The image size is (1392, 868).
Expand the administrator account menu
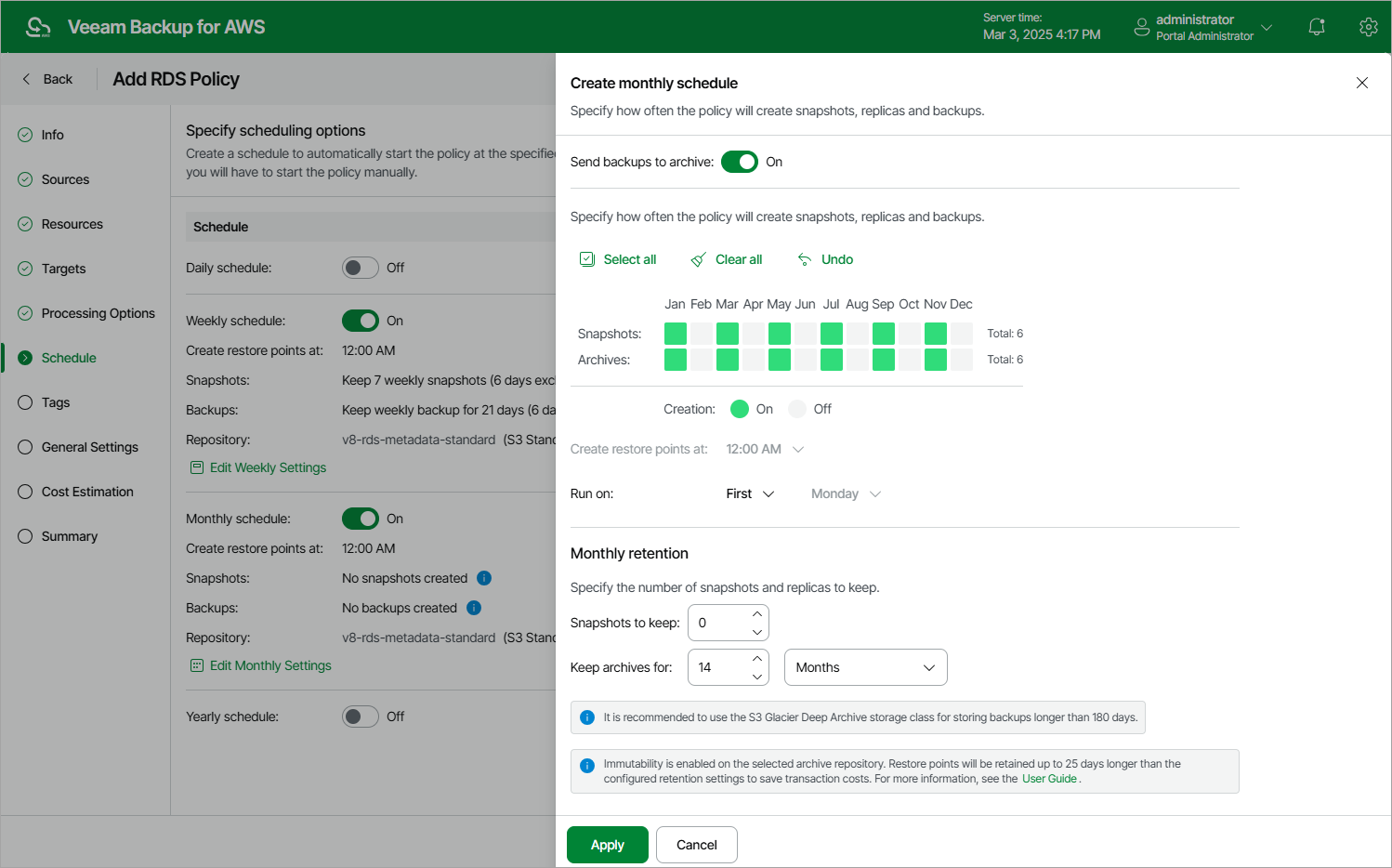click(x=1202, y=27)
